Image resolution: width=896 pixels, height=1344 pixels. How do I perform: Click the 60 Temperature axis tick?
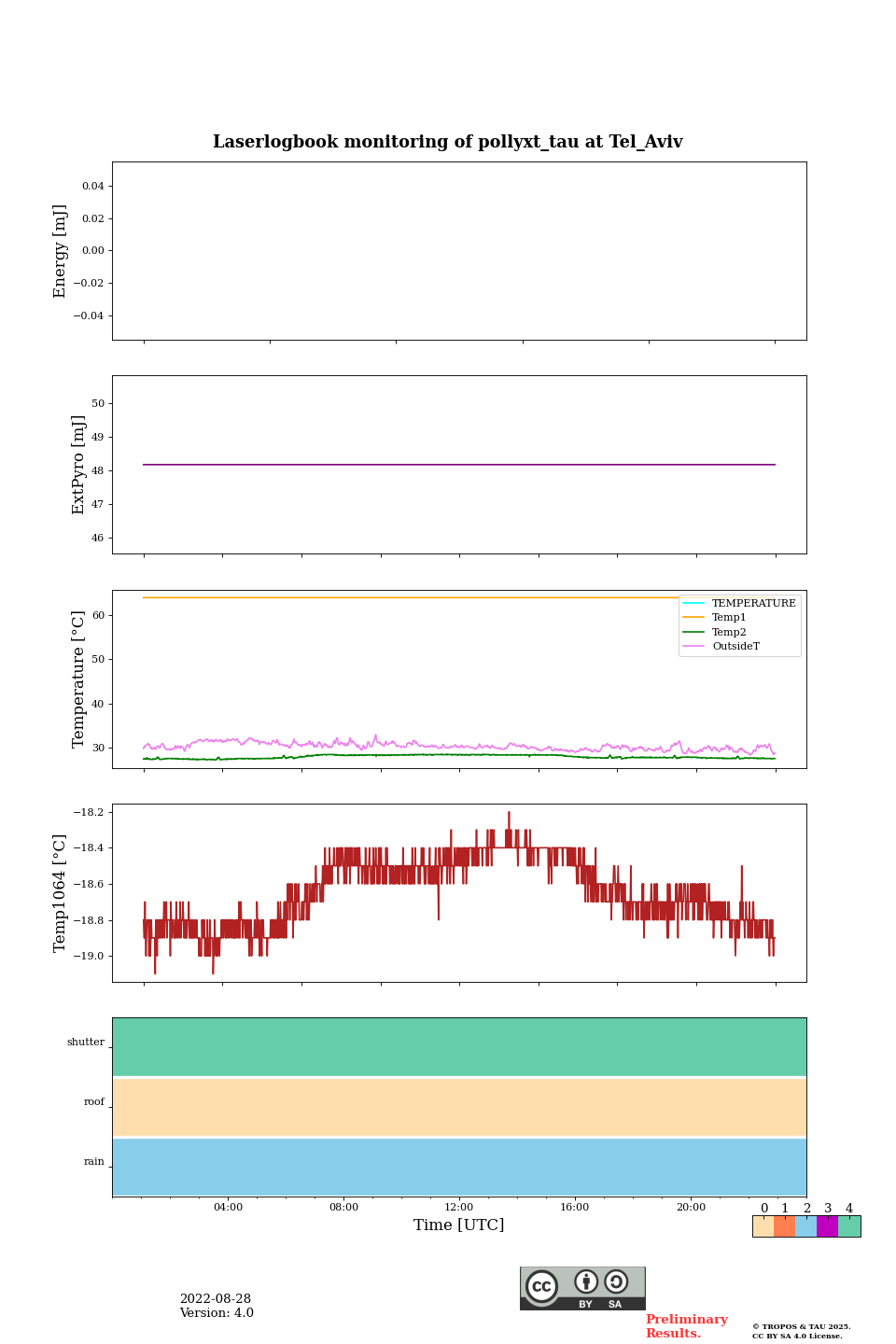pyautogui.click(x=99, y=616)
